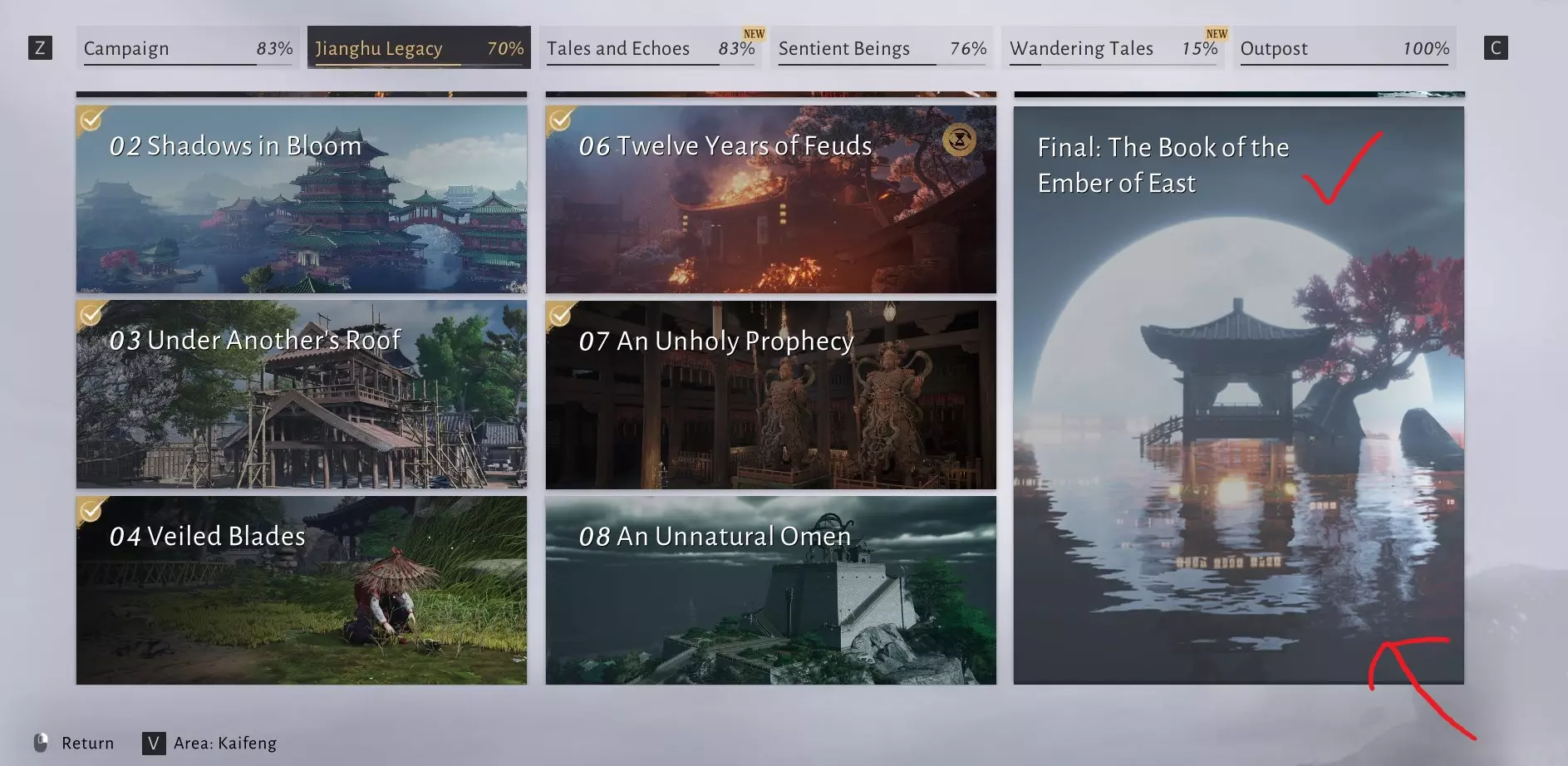
Task: Click the NEW badge on Wandering Tales
Action: click(x=1217, y=34)
